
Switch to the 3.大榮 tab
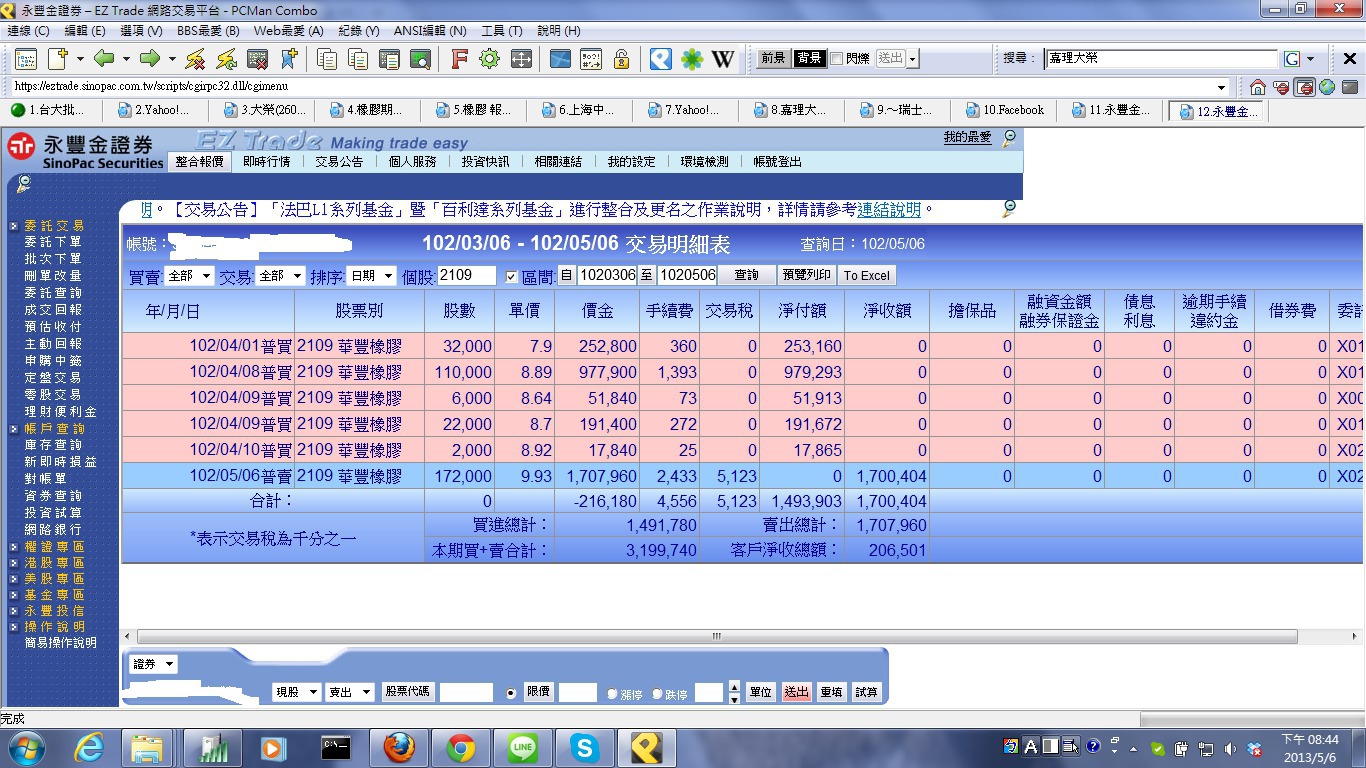263,110
